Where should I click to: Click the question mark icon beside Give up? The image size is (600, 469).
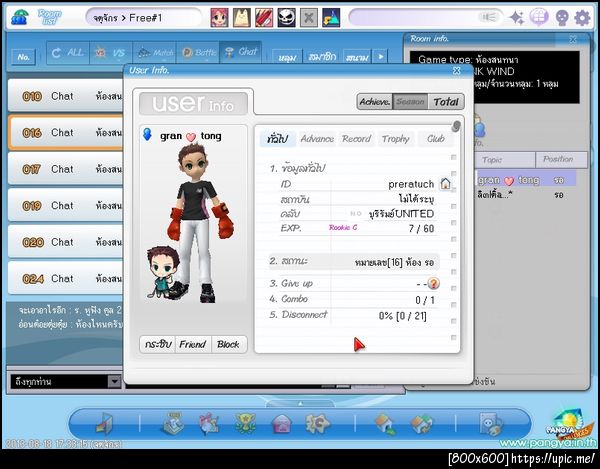point(433,283)
